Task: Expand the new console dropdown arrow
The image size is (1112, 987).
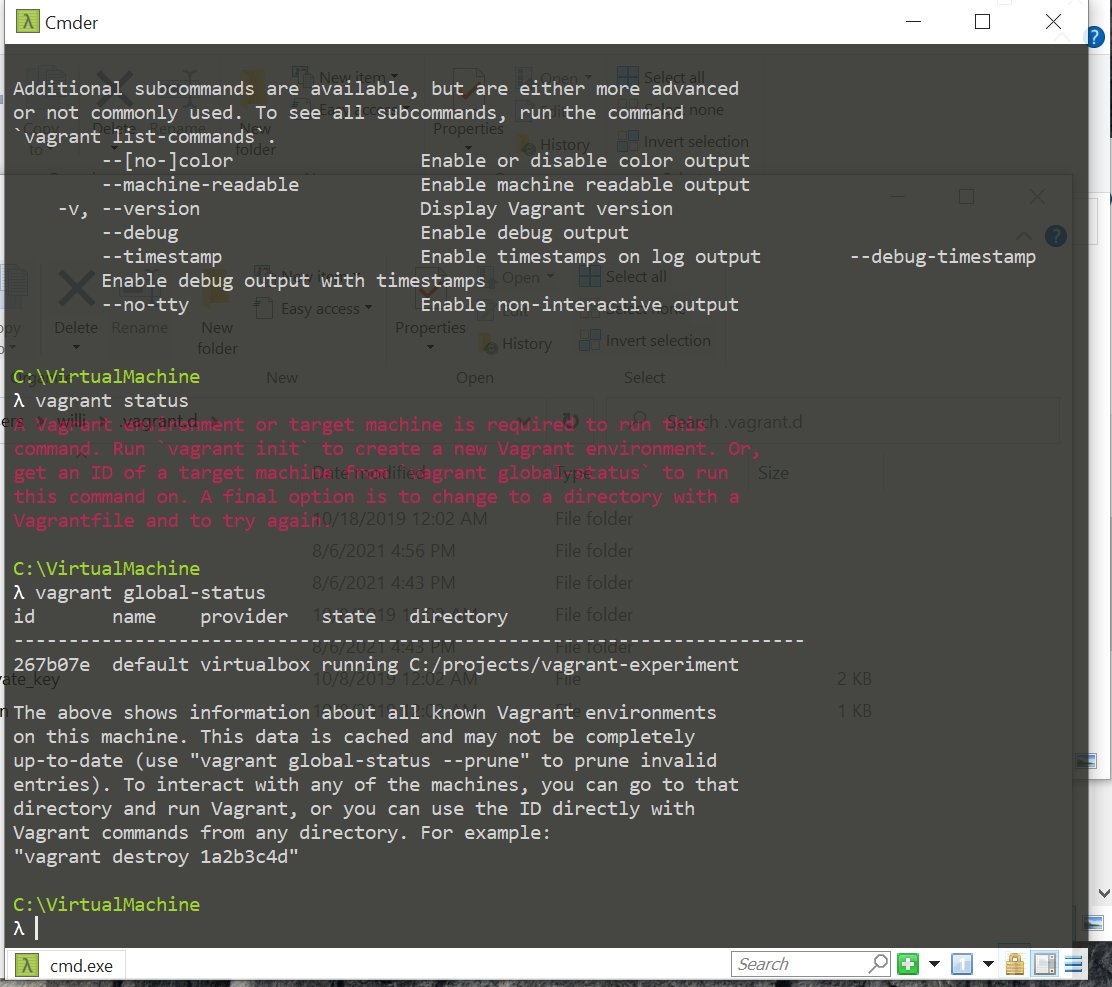Action: coord(934,964)
